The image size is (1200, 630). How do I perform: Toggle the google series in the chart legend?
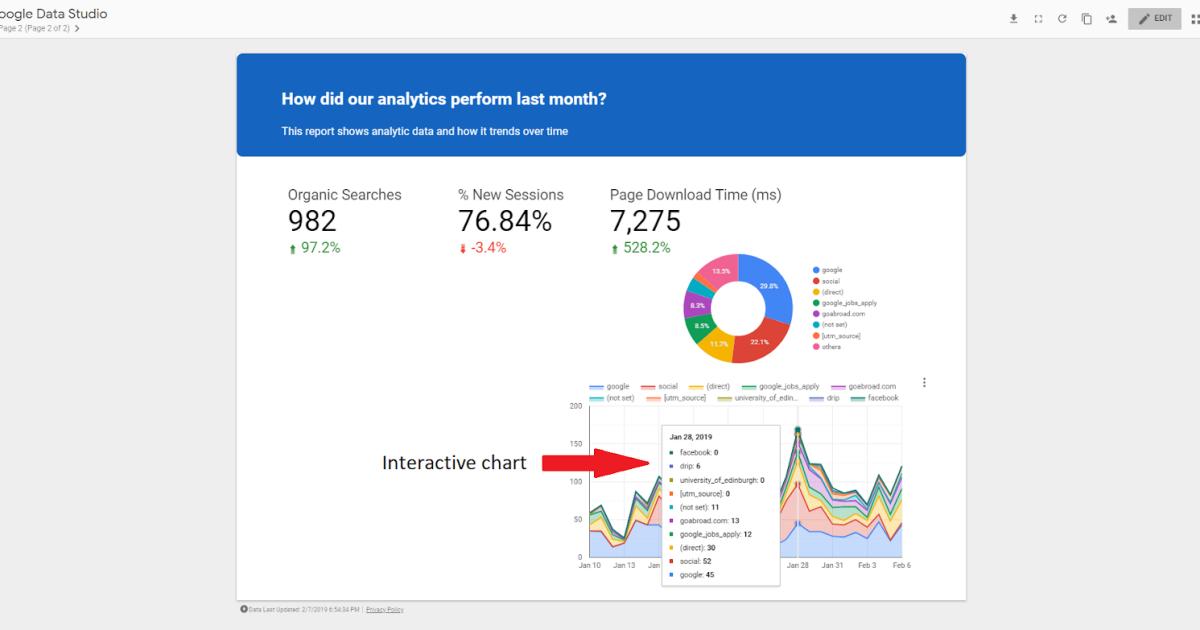[615, 386]
